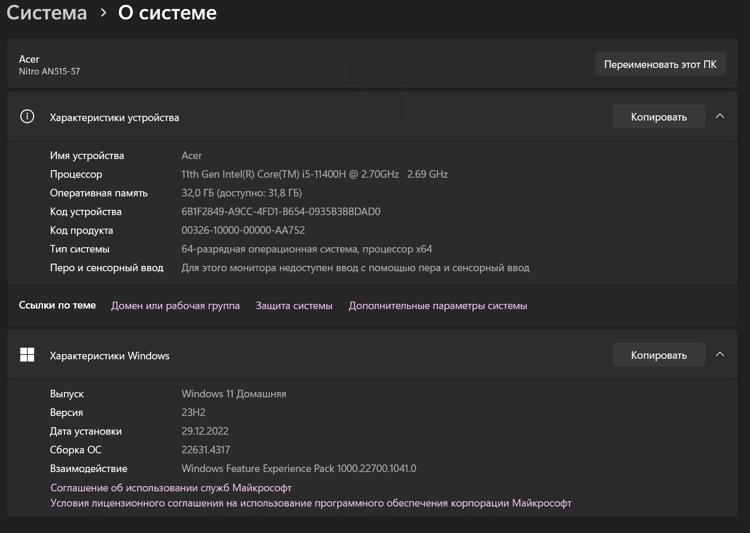Go back to Система in breadcrumb
The image size is (750, 533).
click(47, 13)
